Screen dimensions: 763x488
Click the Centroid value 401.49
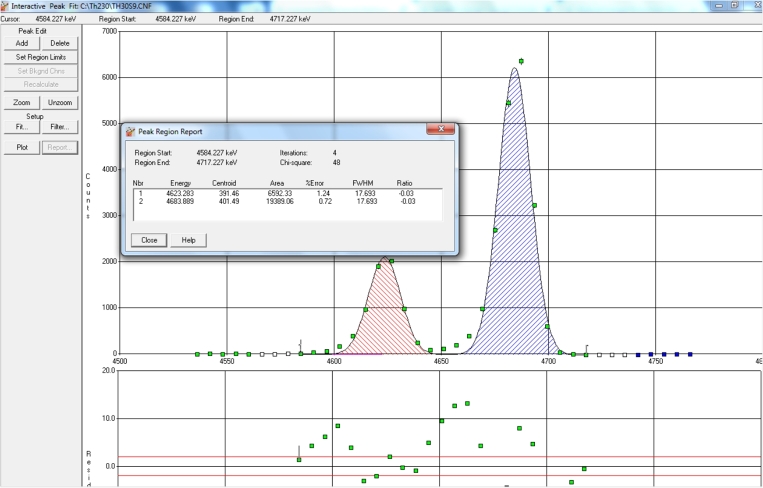coord(229,201)
